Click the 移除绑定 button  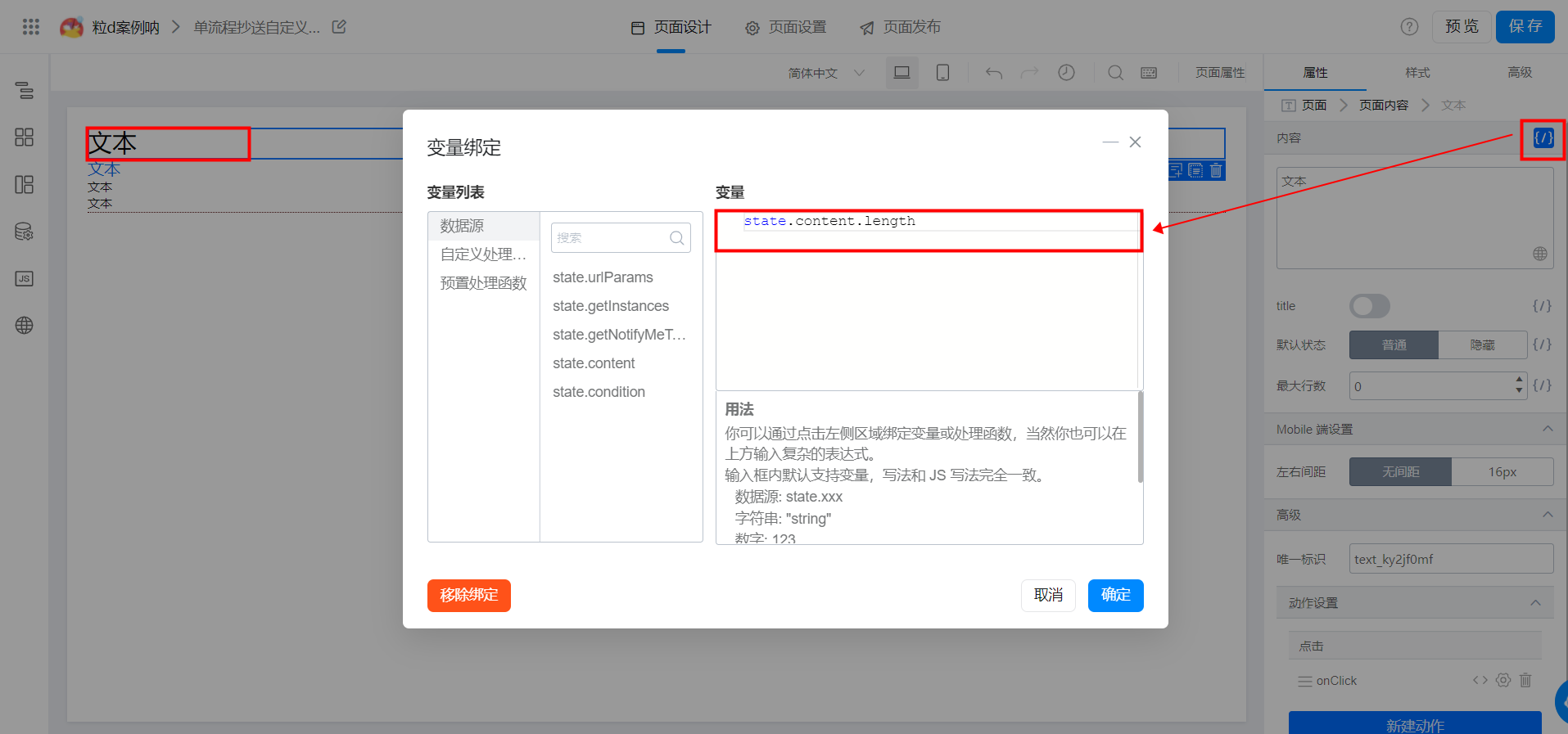468,595
